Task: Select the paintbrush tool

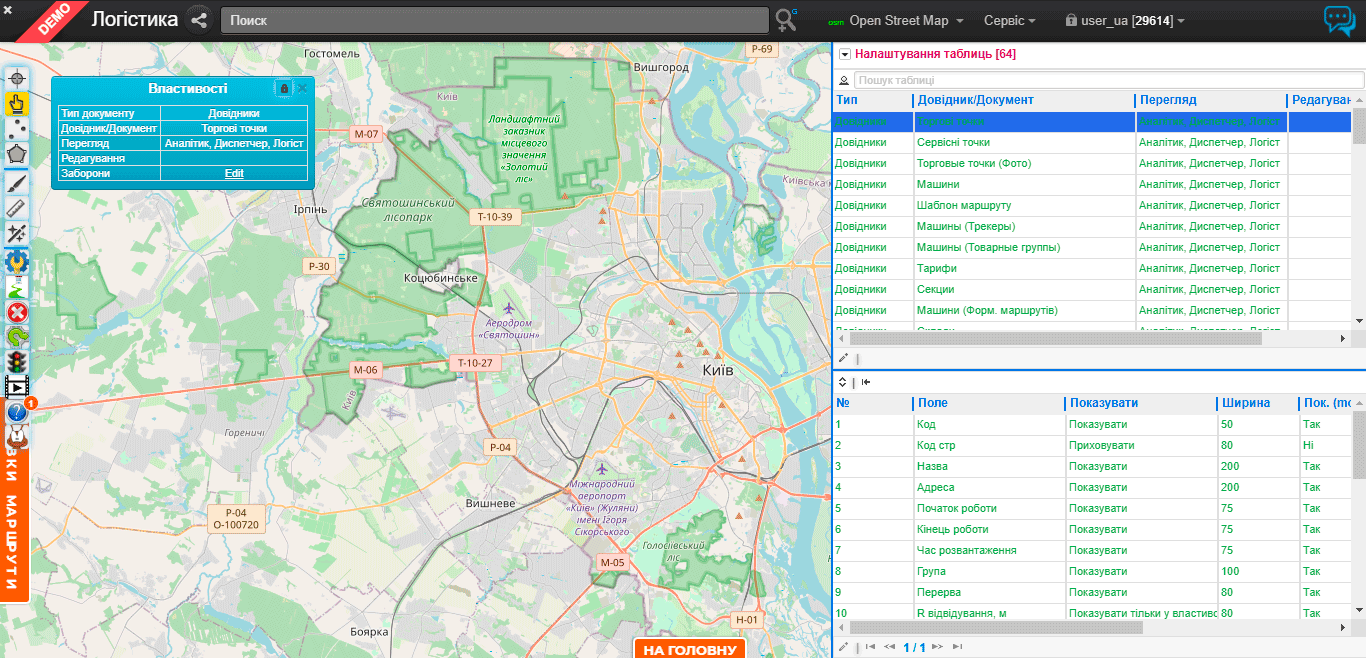Action: pos(17,181)
